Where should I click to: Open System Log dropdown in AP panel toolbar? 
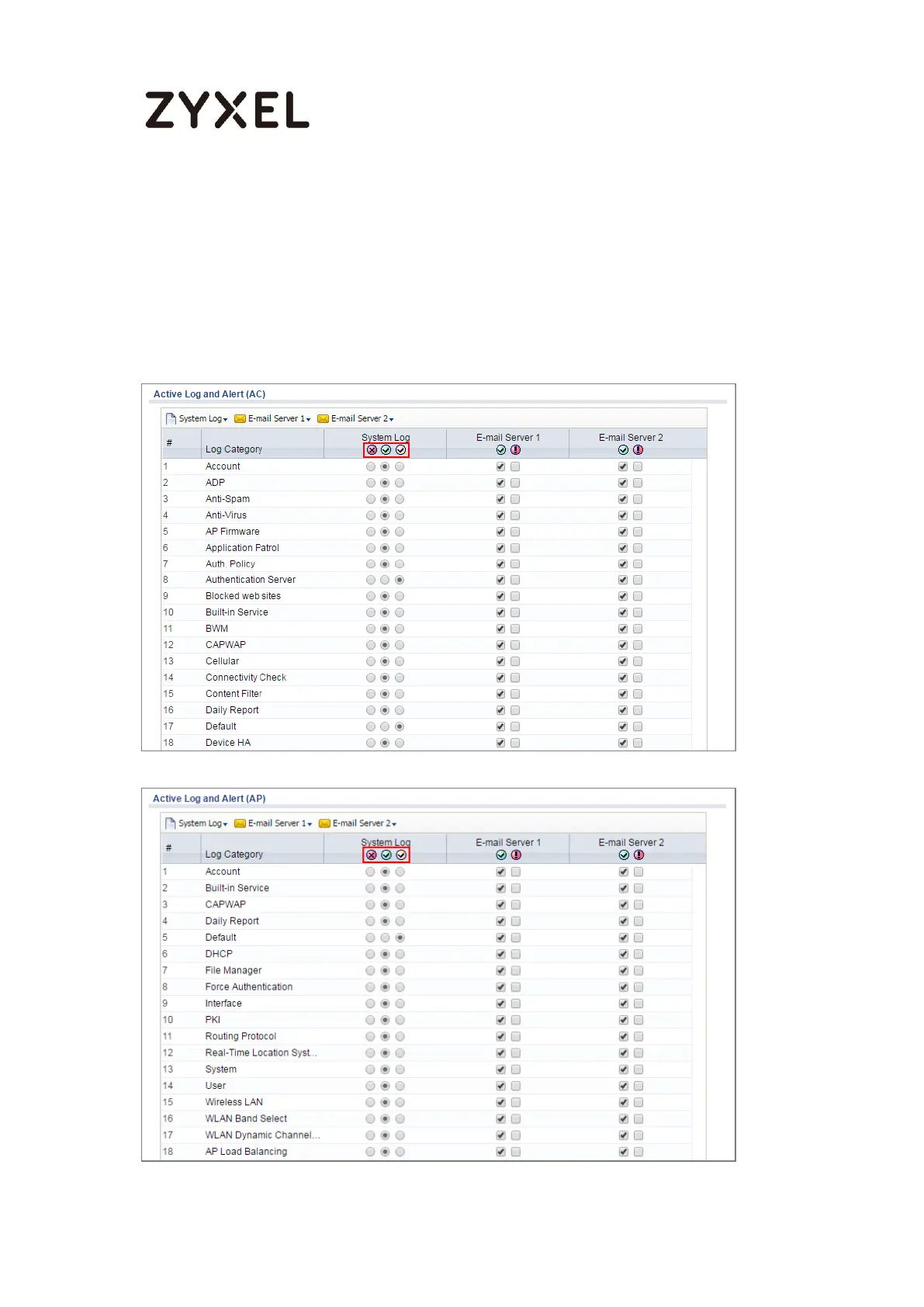click(198, 823)
